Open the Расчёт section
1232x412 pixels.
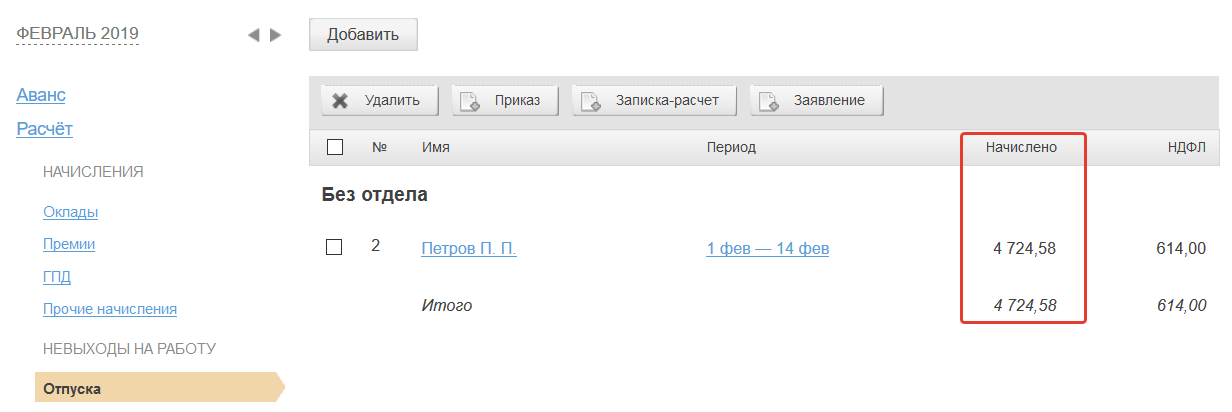(44, 129)
